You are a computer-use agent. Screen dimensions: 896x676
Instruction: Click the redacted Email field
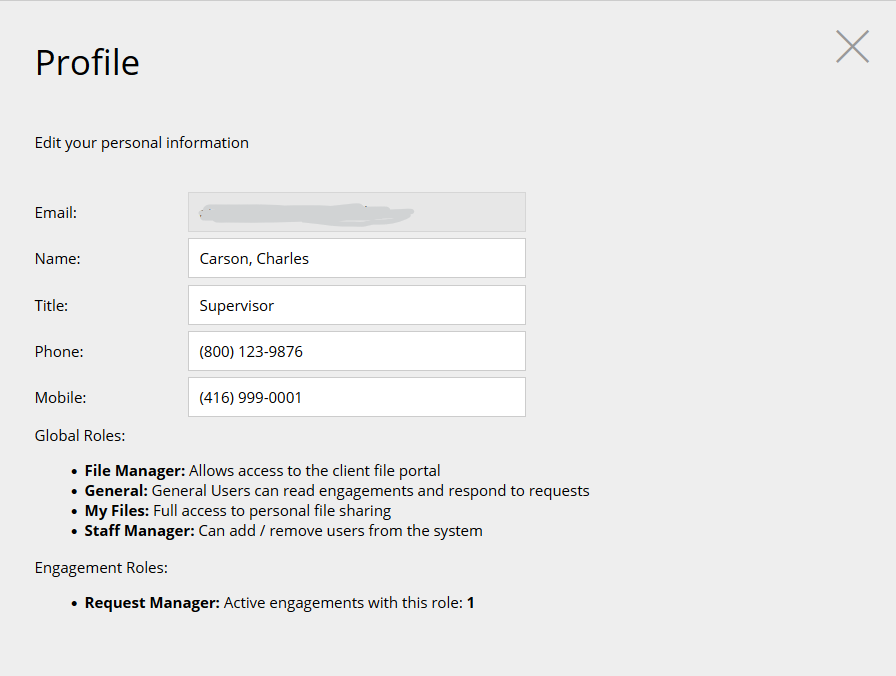click(356, 212)
